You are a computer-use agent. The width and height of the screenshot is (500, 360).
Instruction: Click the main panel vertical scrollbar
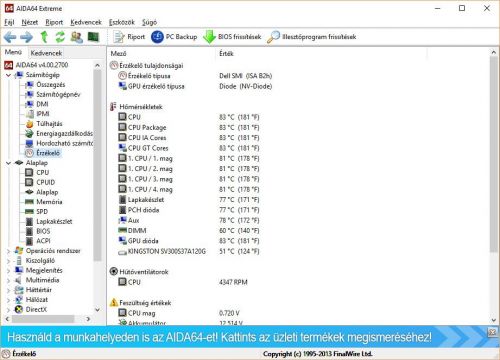click(494, 154)
